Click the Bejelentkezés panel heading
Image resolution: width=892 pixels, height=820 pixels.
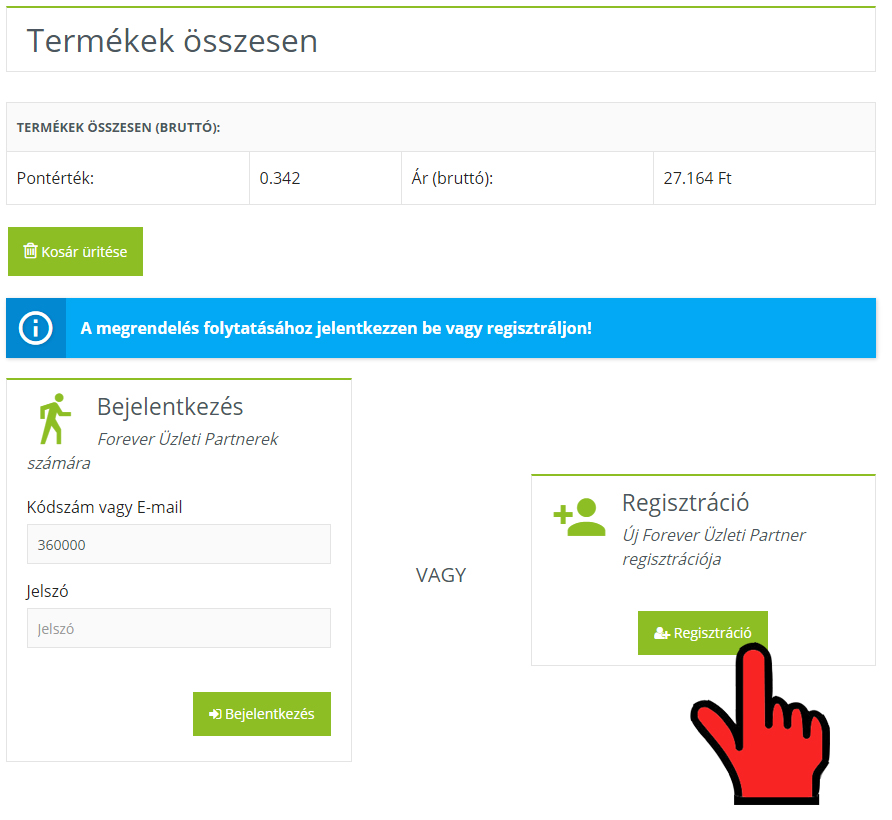[x=170, y=406]
